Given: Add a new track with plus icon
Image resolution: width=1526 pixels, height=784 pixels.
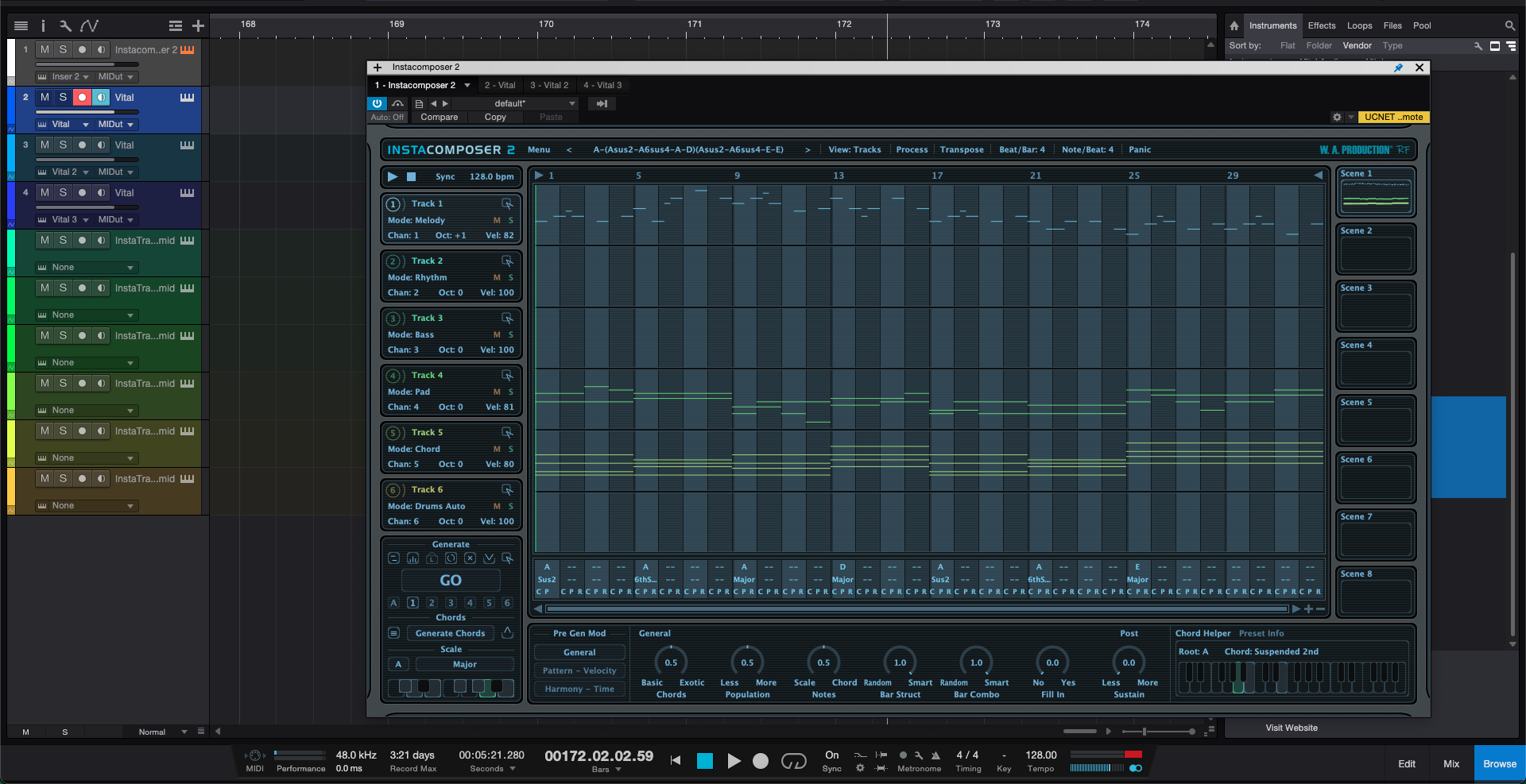Looking at the screenshot, I should tap(198, 26).
